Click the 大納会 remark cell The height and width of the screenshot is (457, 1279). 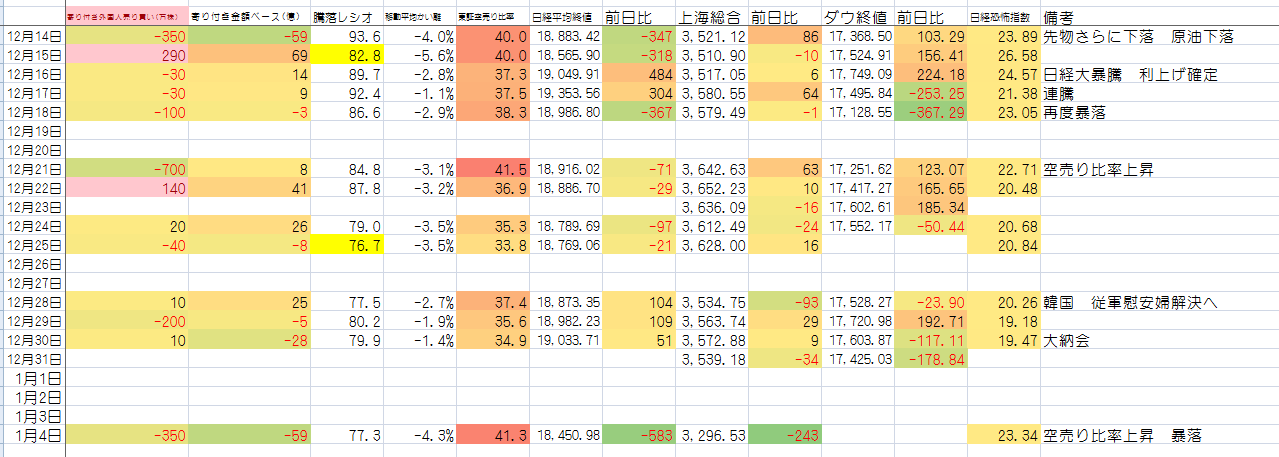(x=1069, y=341)
